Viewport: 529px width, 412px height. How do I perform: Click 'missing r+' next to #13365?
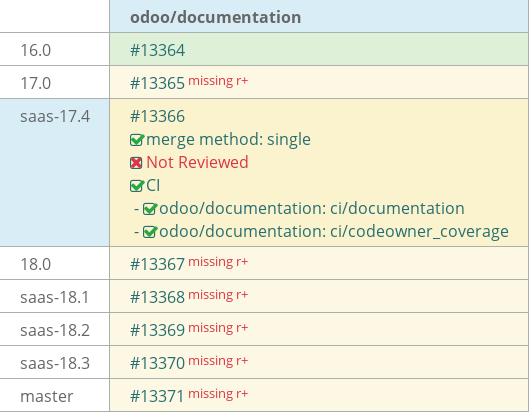click(218, 81)
